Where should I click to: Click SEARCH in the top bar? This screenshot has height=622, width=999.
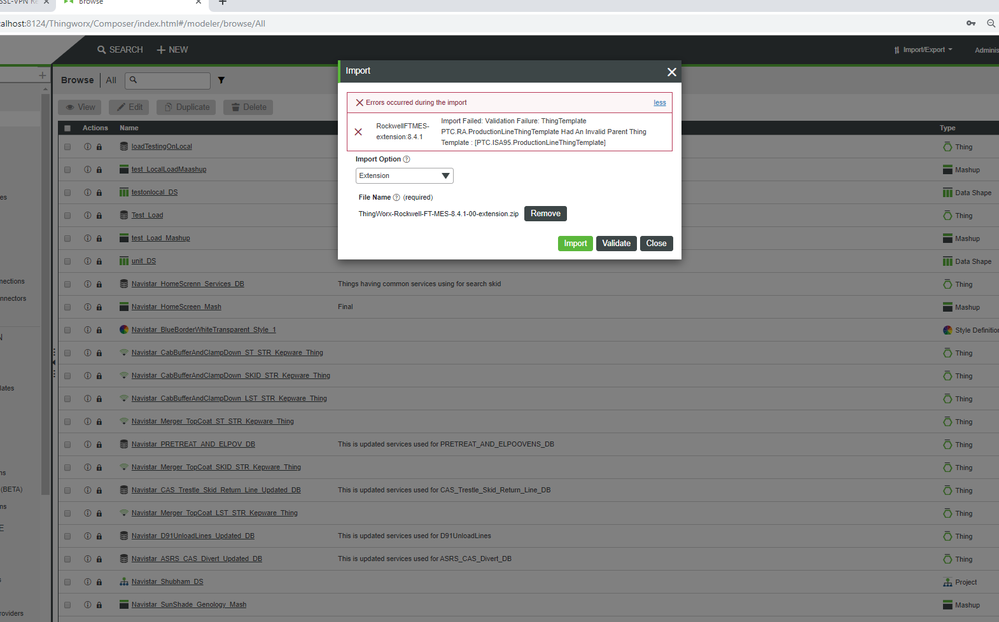120,50
